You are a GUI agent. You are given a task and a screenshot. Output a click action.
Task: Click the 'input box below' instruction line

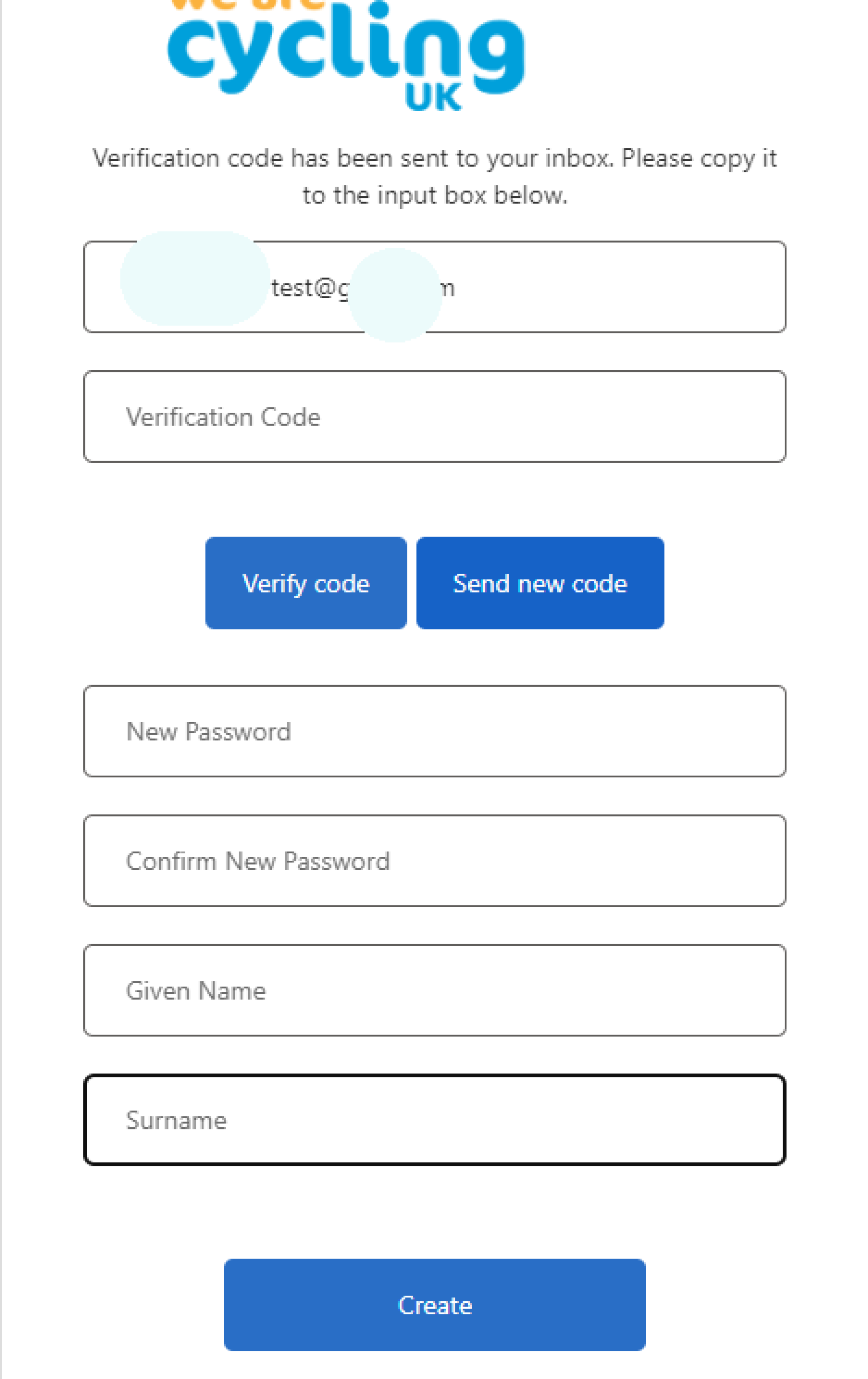coord(434,195)
